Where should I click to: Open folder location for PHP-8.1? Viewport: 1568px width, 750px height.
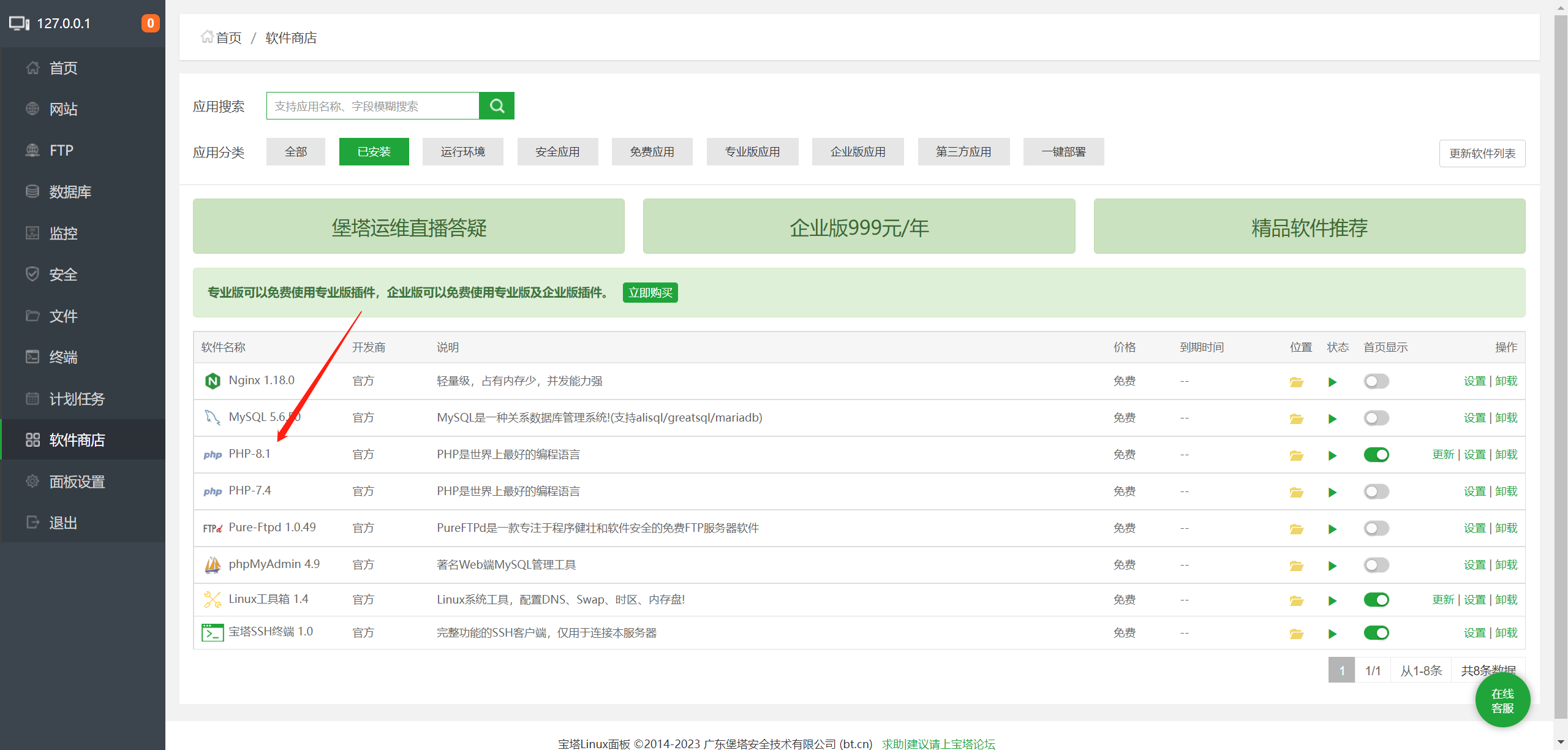point(1296,455)
